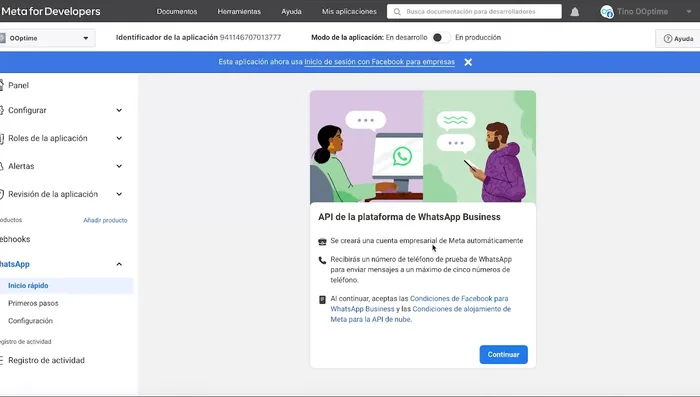This screenshot has width=700, height=397.
Task: Open the Herramientas menu
Action: coord(239,12)
